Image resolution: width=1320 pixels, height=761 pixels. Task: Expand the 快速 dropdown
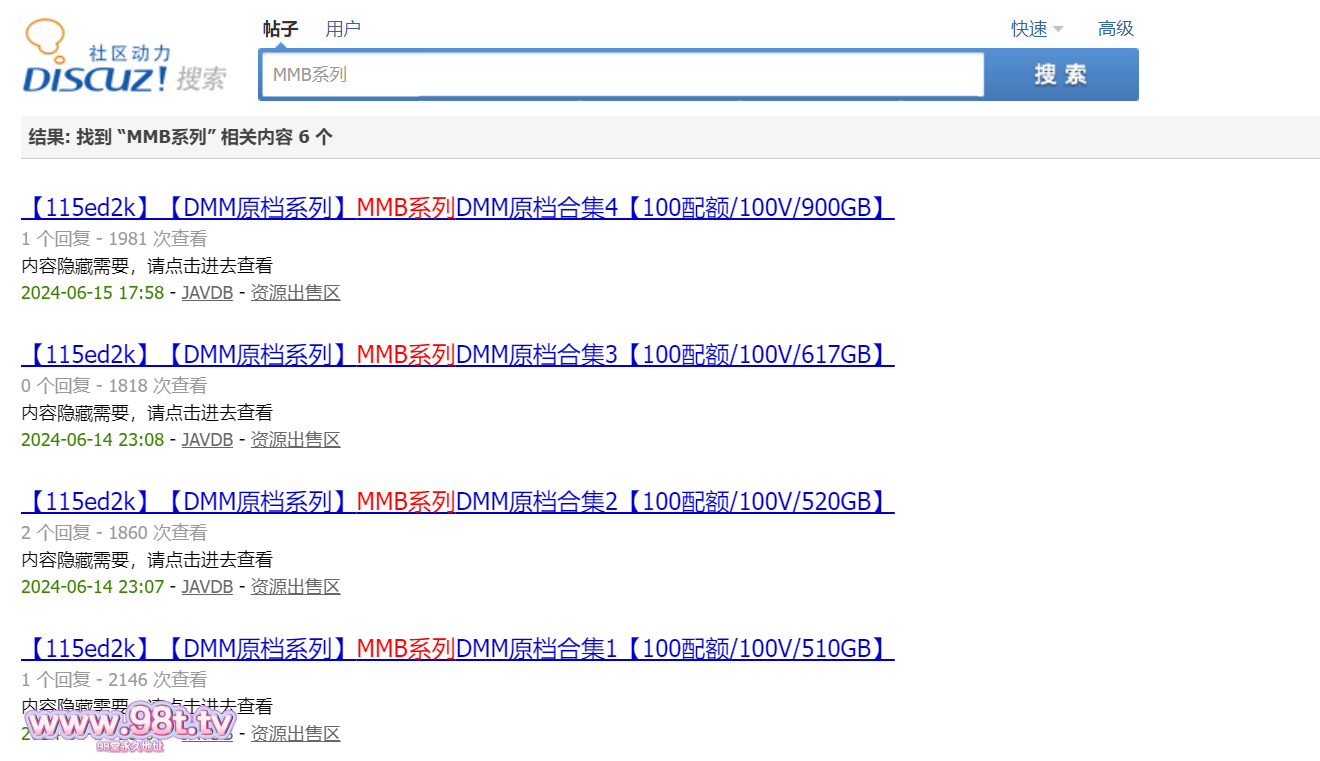tap(1037, 29)
